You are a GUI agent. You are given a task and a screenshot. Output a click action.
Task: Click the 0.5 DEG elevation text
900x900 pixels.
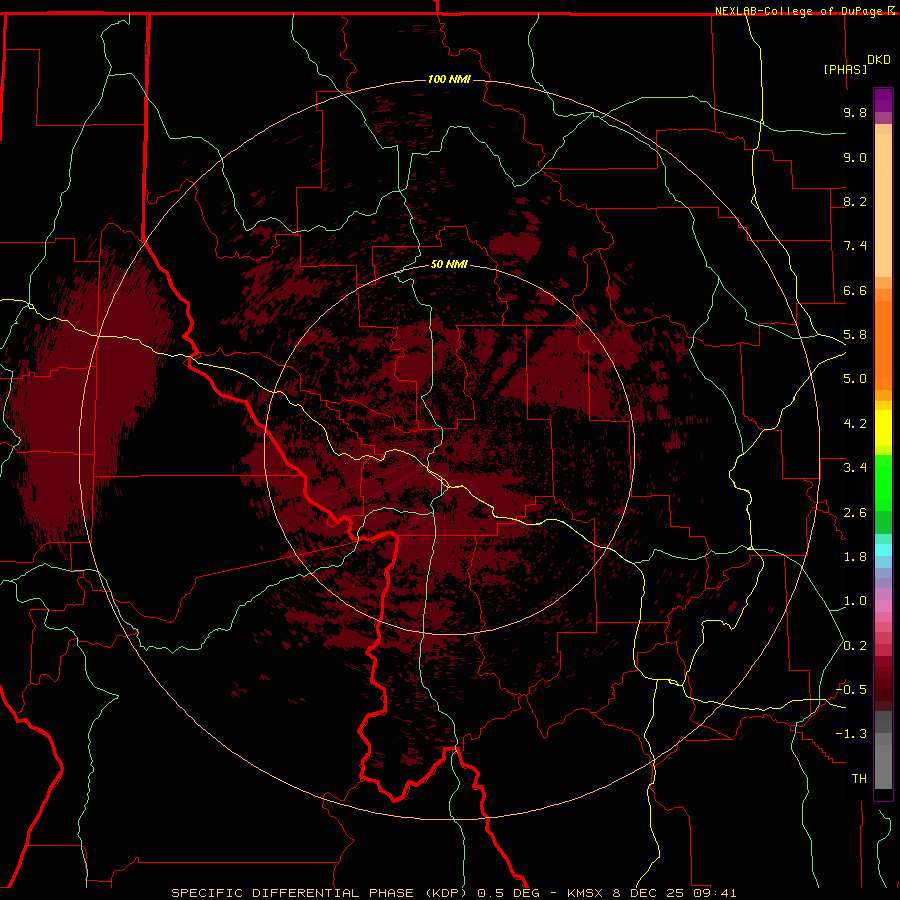coord(509,893)
